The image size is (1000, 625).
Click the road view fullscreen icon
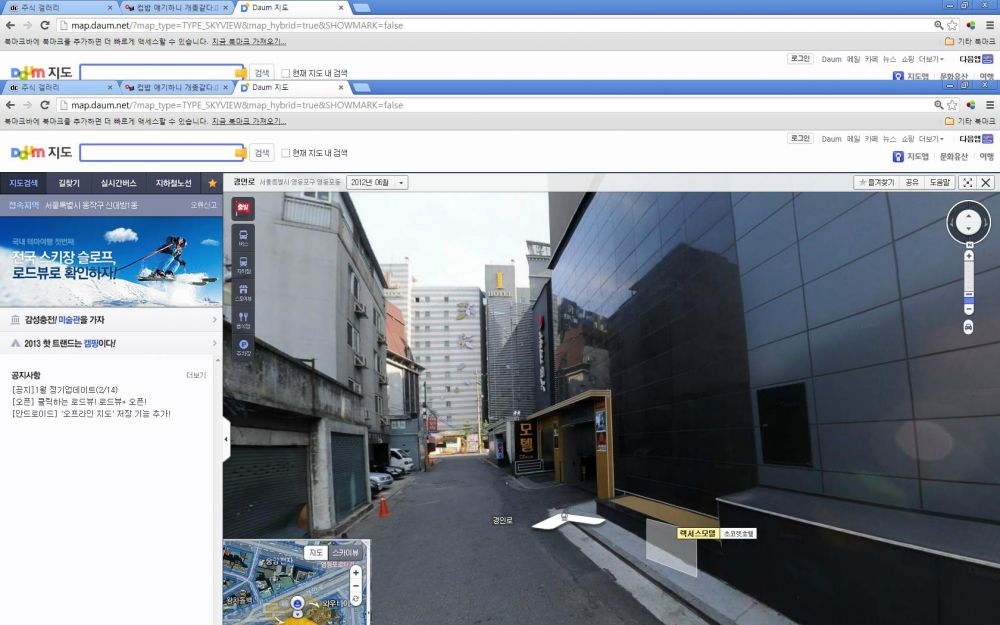(x=967, y=182)
